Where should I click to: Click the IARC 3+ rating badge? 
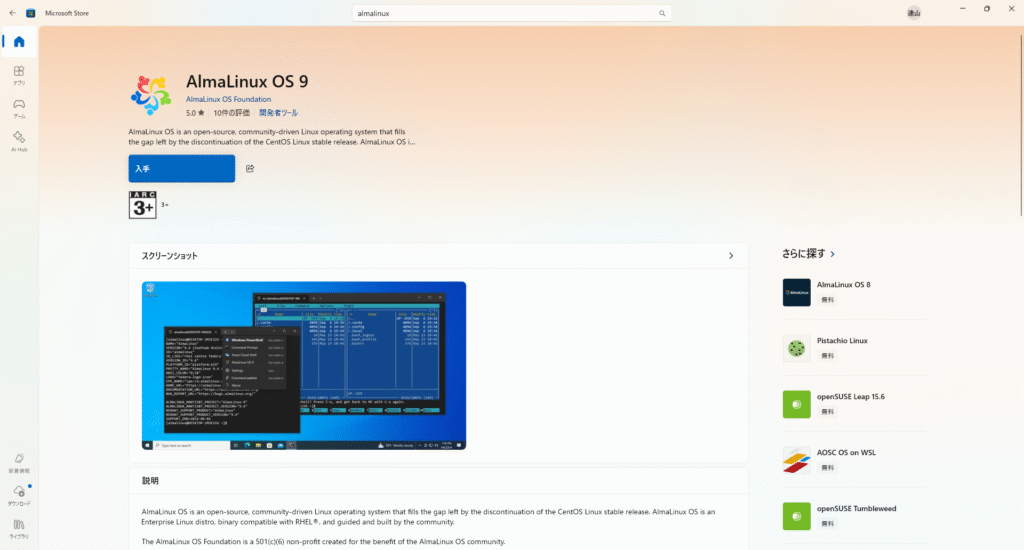coord(142,204)
